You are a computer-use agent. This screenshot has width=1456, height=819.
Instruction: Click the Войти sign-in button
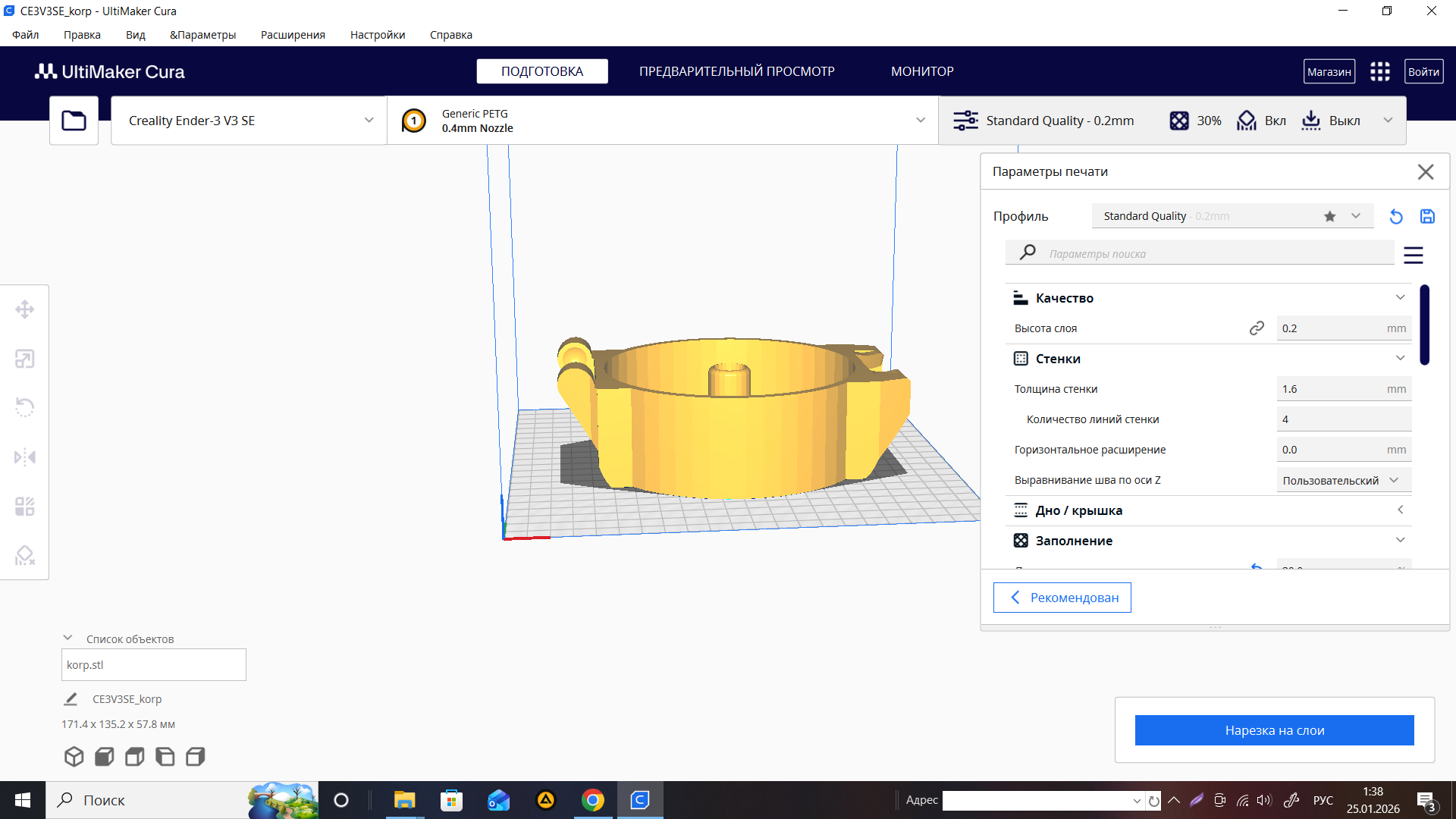[x=1423, y=72]
